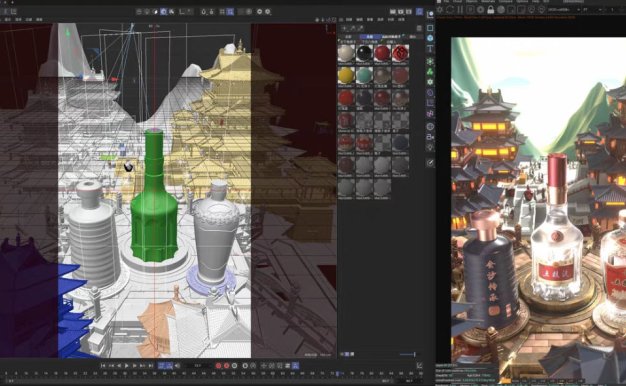Click the blue playhead marker on the timeline ruler
This screenshot has height=386, width=626.
(x=337, y=374)
